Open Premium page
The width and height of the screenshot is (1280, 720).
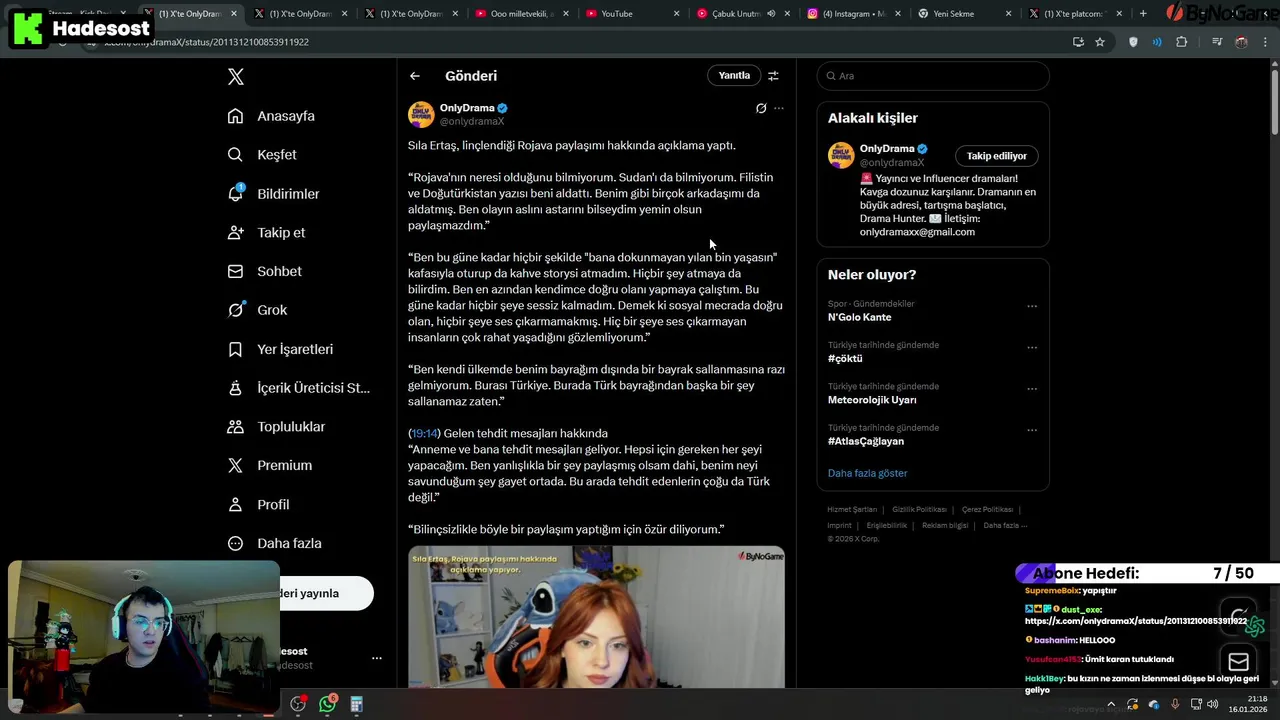(270, 465)
